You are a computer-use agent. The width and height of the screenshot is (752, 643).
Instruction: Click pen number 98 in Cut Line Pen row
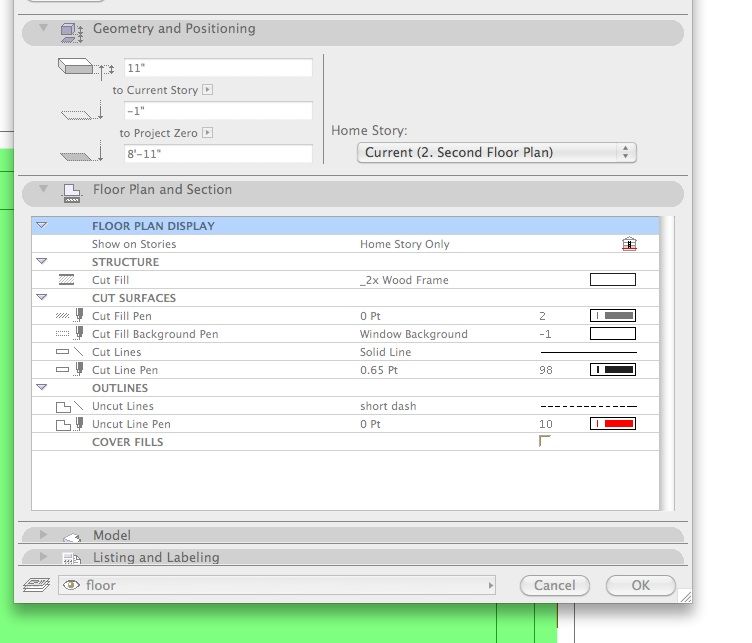click(x=546, y=370)
